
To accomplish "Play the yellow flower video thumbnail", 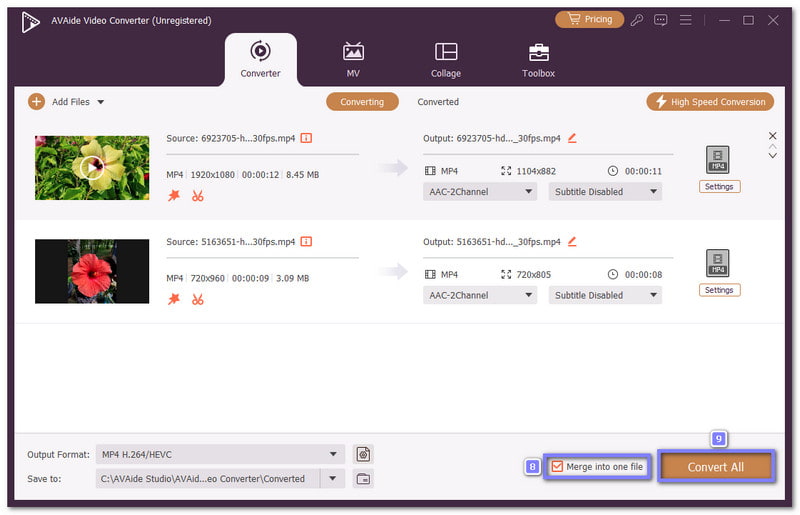I will [x=92, y=167].
